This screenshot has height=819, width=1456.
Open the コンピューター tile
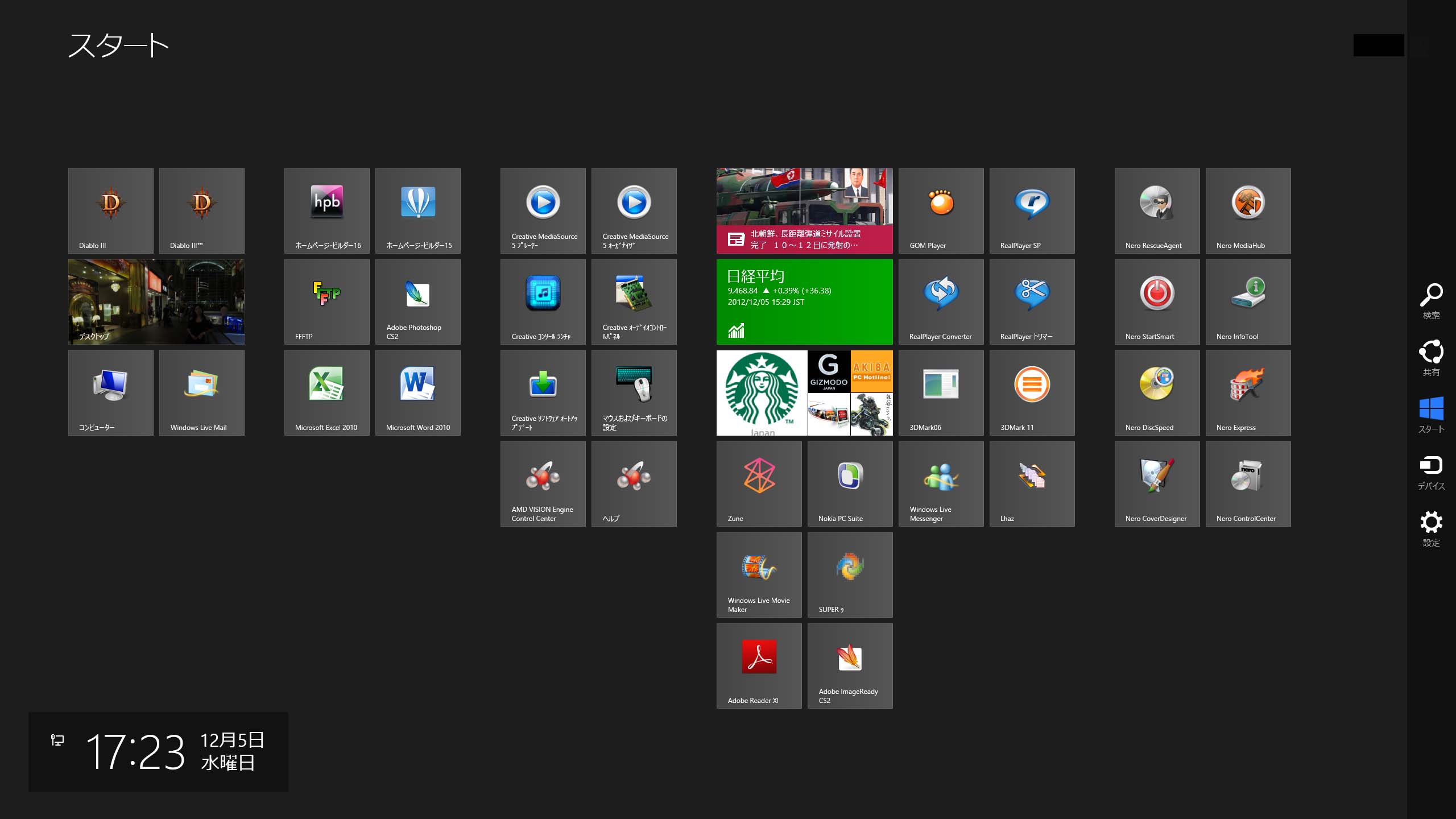click(111, 393)
